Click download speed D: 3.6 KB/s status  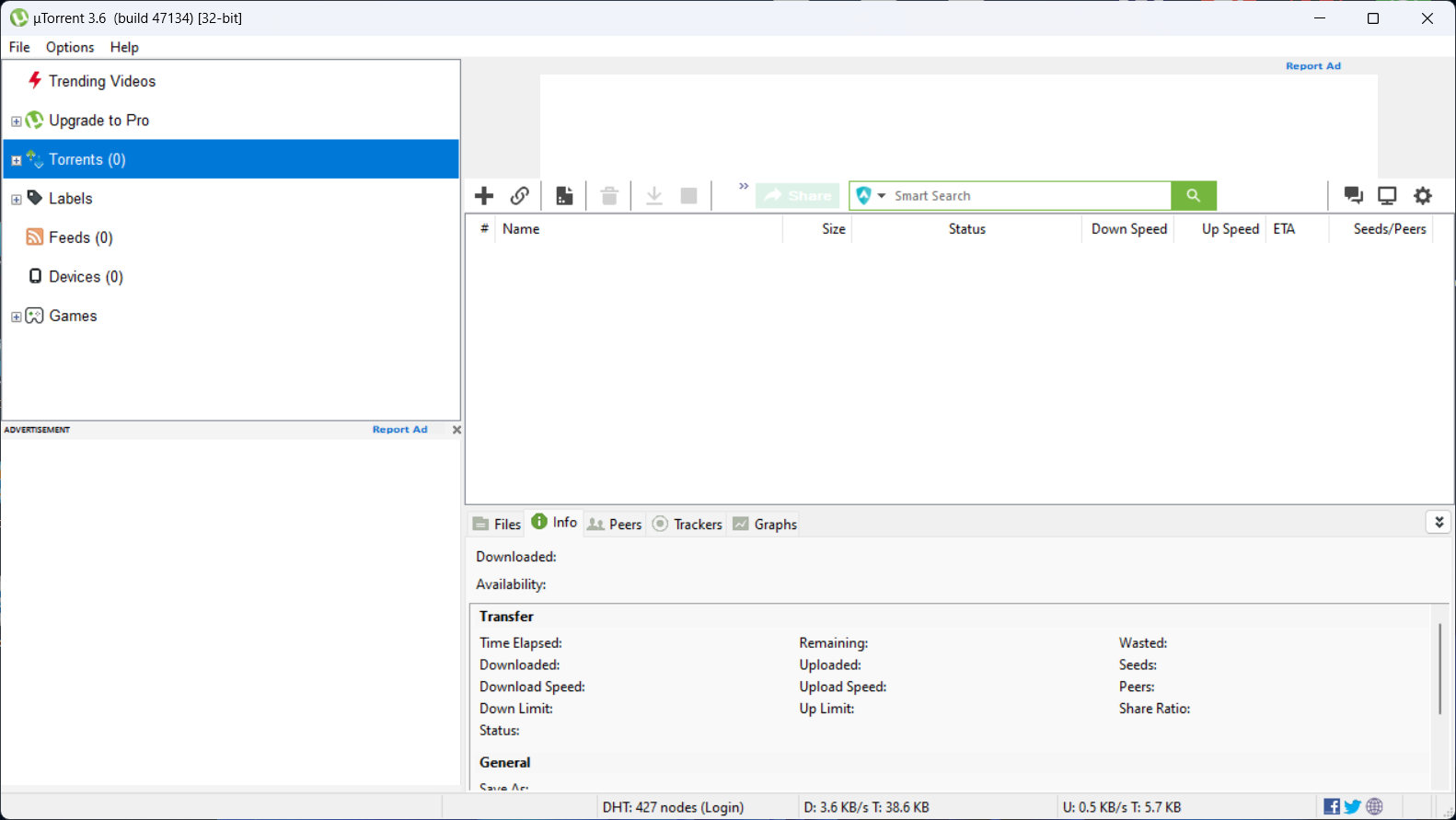tap(866, 807)
